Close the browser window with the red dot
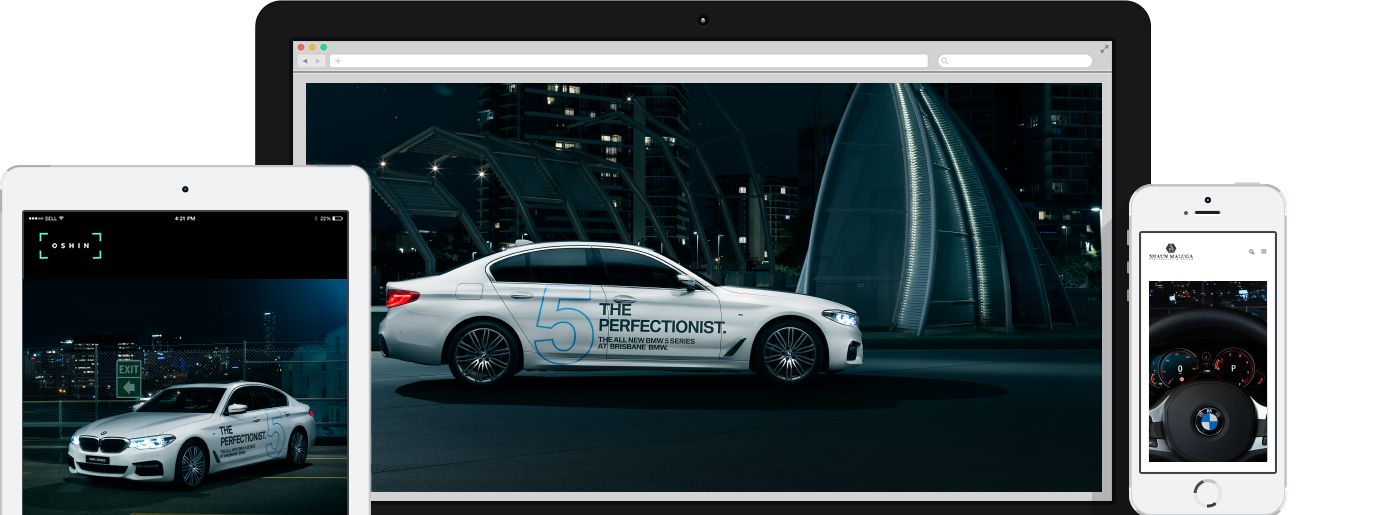Image resolution: width=1397 pixels, height=515 pixels. pos(301,47)
